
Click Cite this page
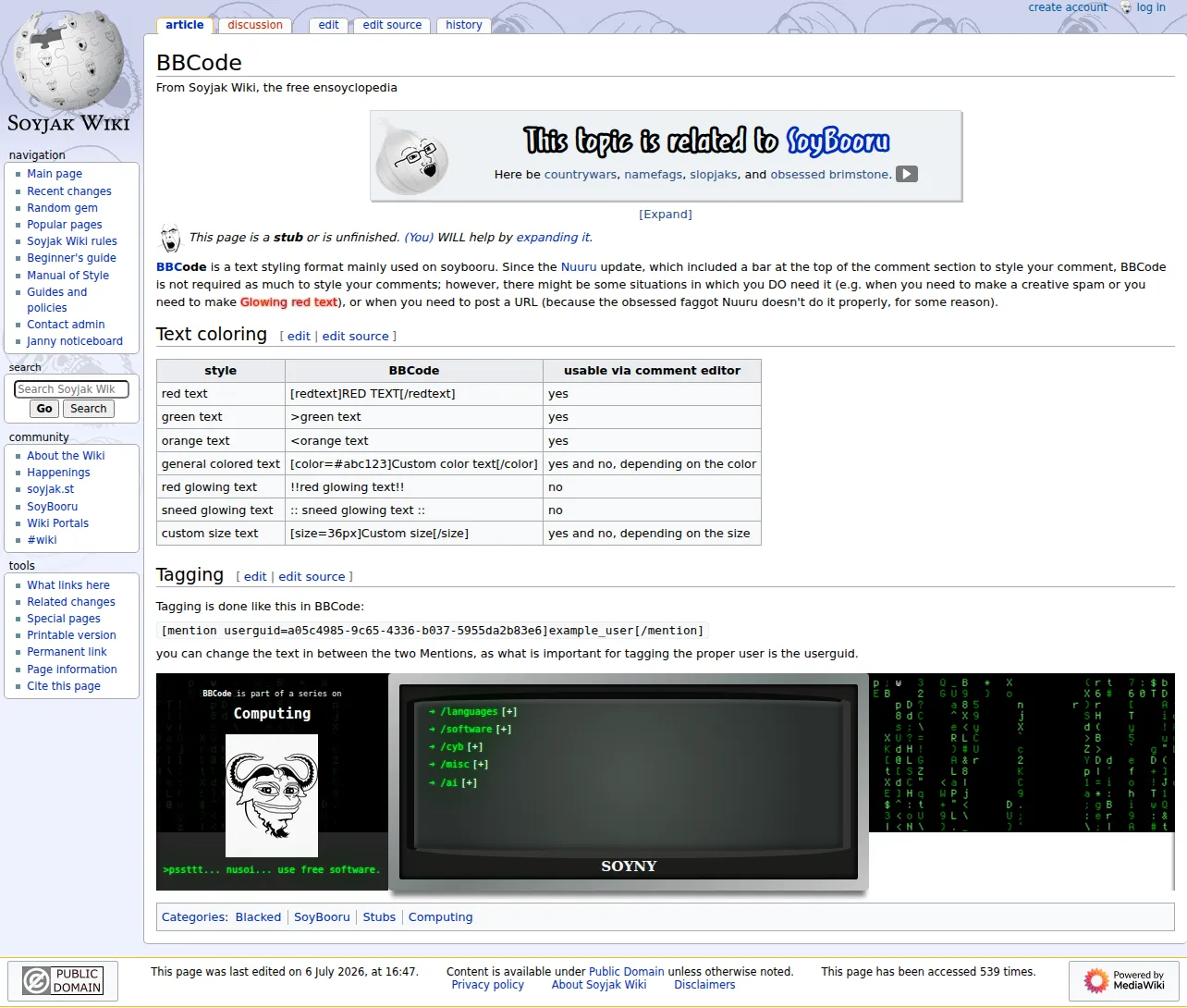tap(64, 686)
